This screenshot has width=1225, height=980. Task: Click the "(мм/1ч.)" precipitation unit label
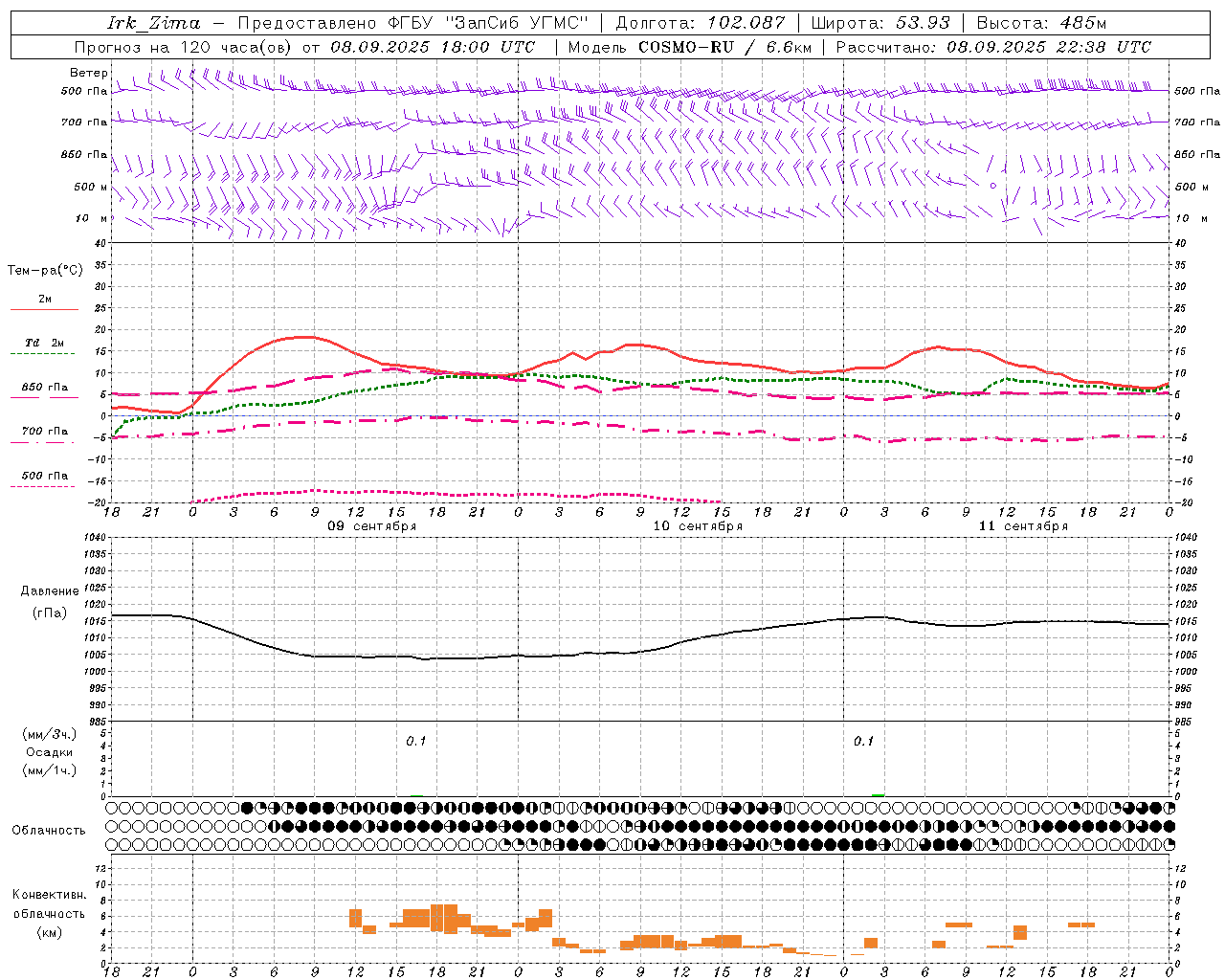point(49,770)
